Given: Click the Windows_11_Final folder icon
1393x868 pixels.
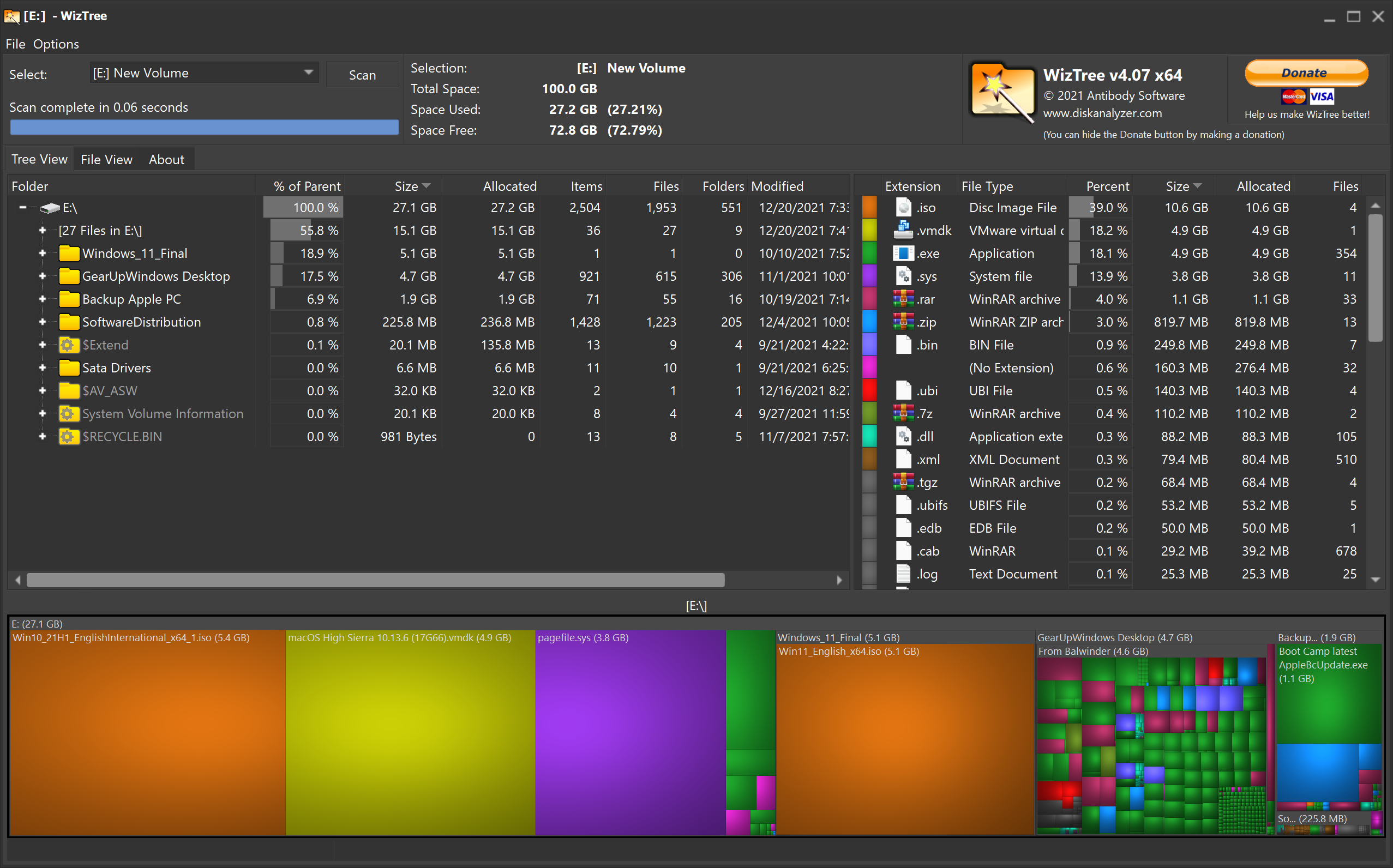Looking at the screenshot, I should click(69, 253).
